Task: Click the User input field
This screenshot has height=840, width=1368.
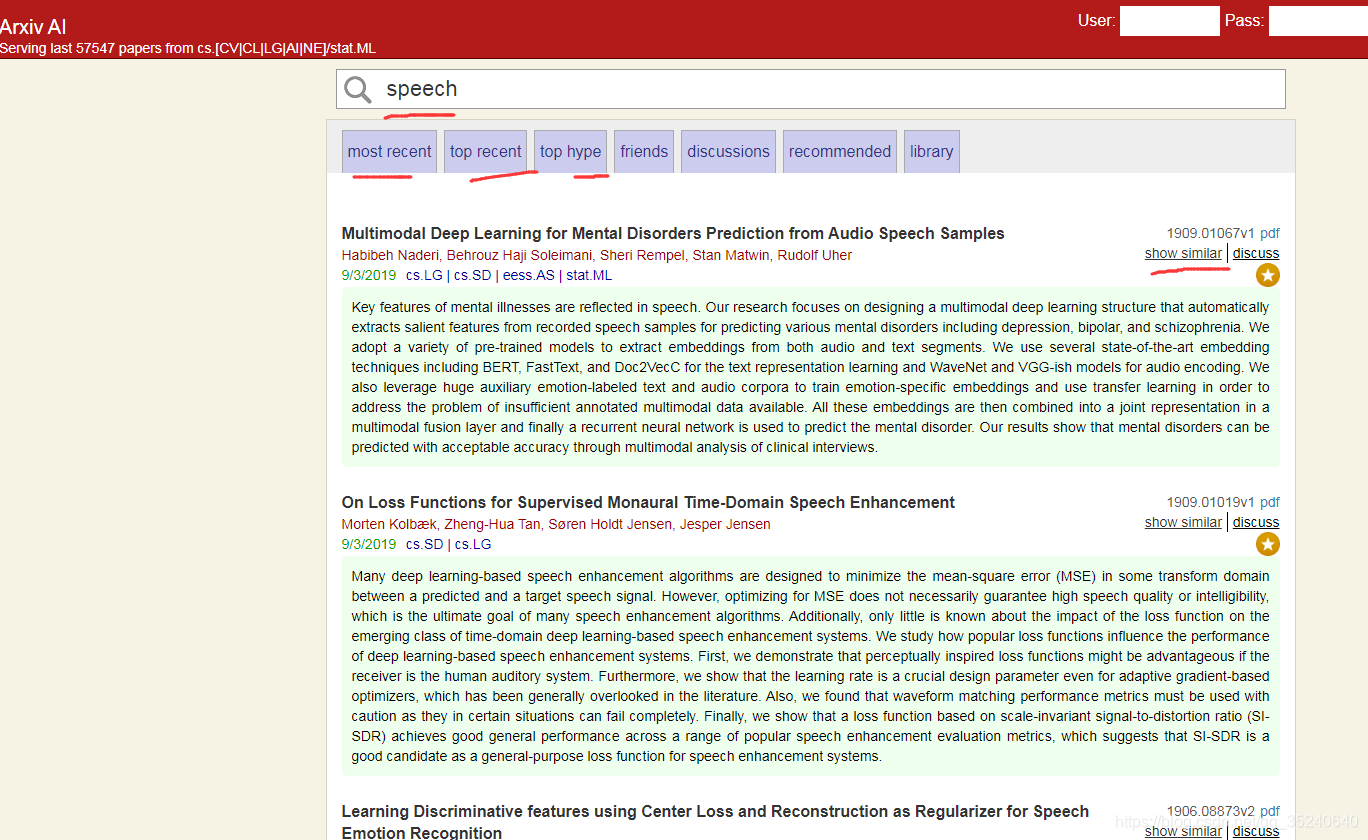Action: pyautogui.click(x=1169, y=21)
